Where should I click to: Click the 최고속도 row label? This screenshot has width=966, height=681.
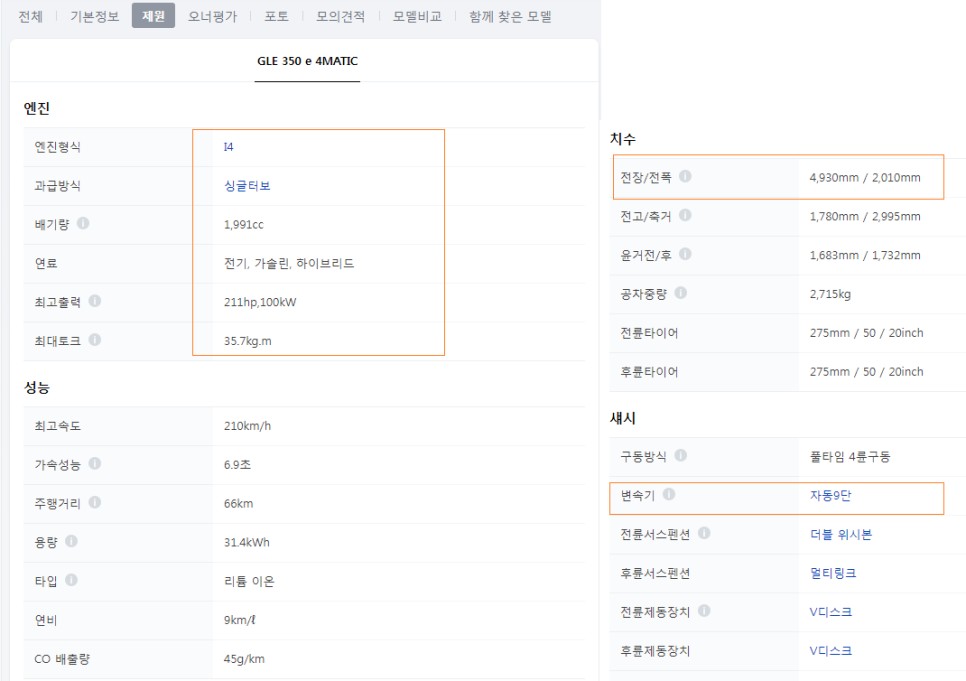(57, 426)
